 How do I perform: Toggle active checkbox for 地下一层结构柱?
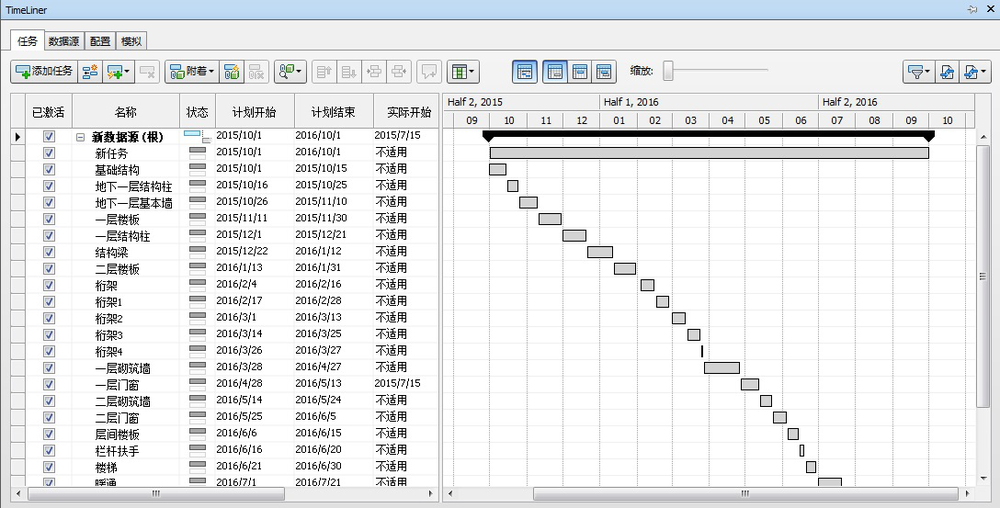pos(49,186)
